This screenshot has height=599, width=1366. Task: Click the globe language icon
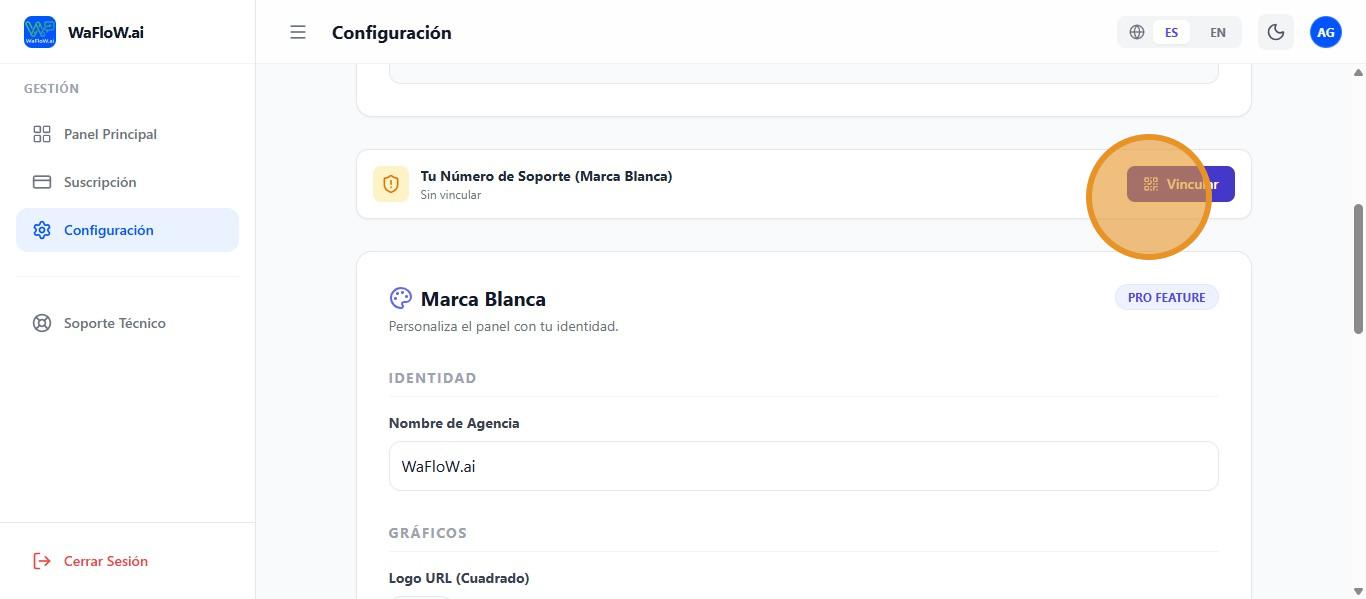coord(1137,32)
